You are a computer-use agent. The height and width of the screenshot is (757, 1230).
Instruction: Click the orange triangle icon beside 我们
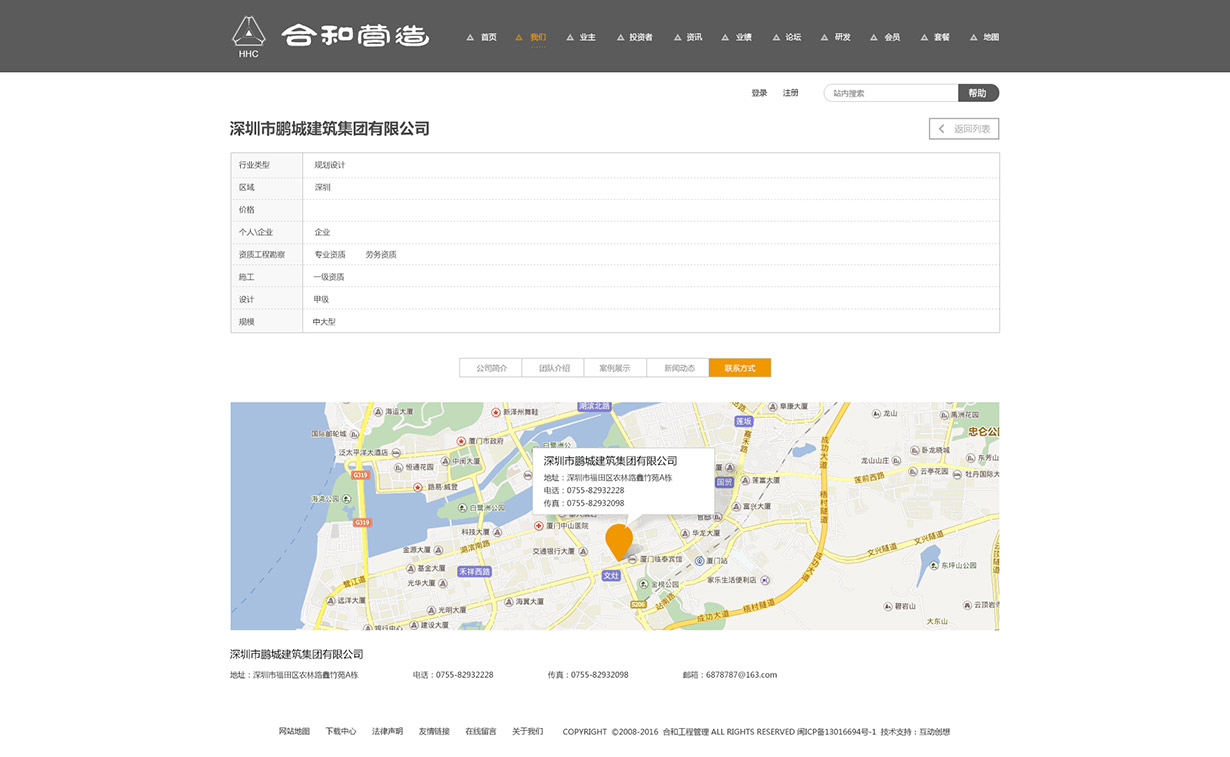point(519,38)
